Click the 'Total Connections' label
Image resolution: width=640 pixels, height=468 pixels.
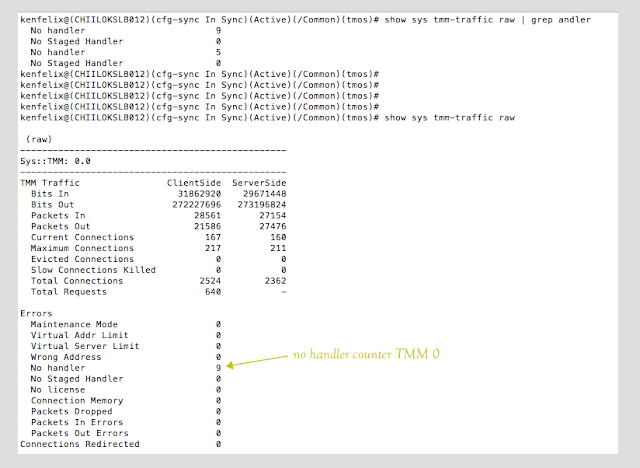coord(77,281)
